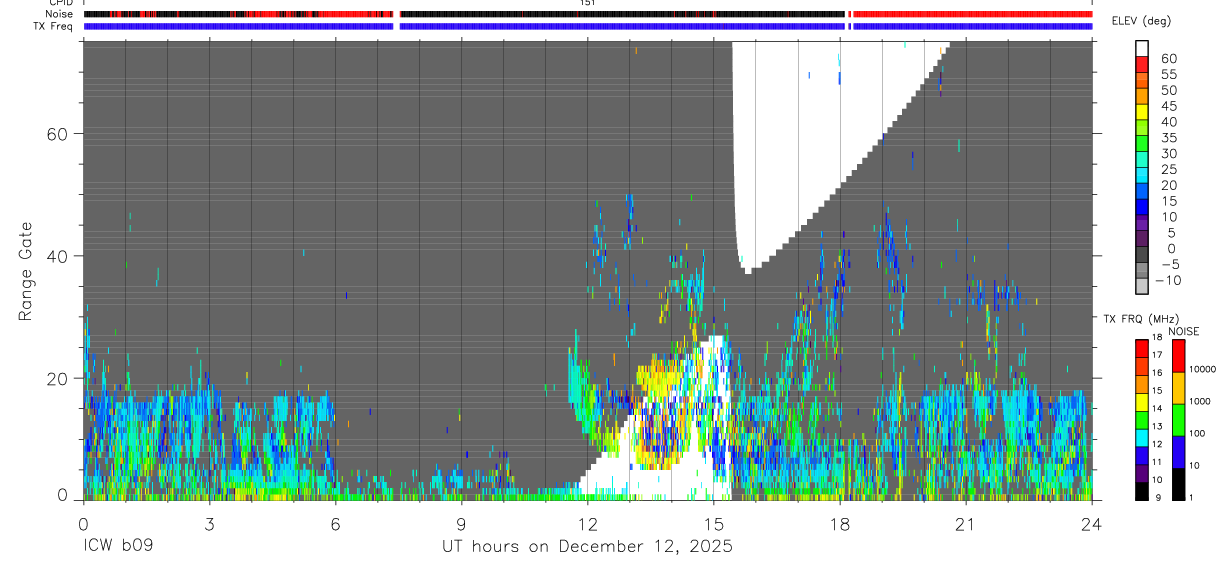Click the 'Noise' row label at top
Image resolution: width=1228 pixels, height=567 pixels.
click(x=59, y=14)
